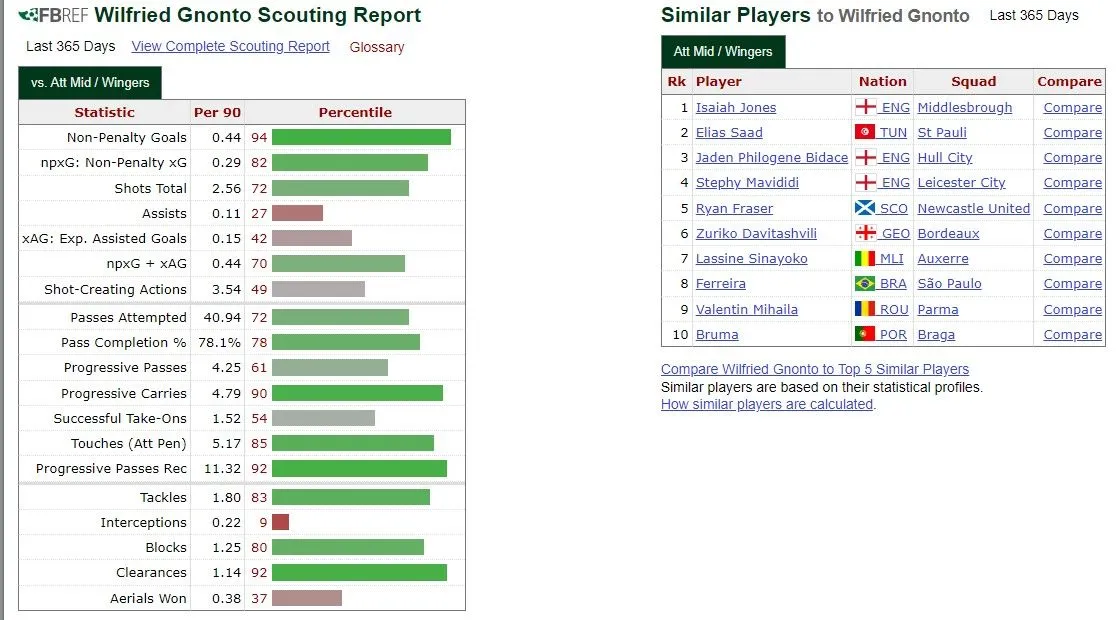Click the Georgia flag next to Zuriko Davitashvili
The width and height of the screenshot is (1117, 620).
point(865,233)
